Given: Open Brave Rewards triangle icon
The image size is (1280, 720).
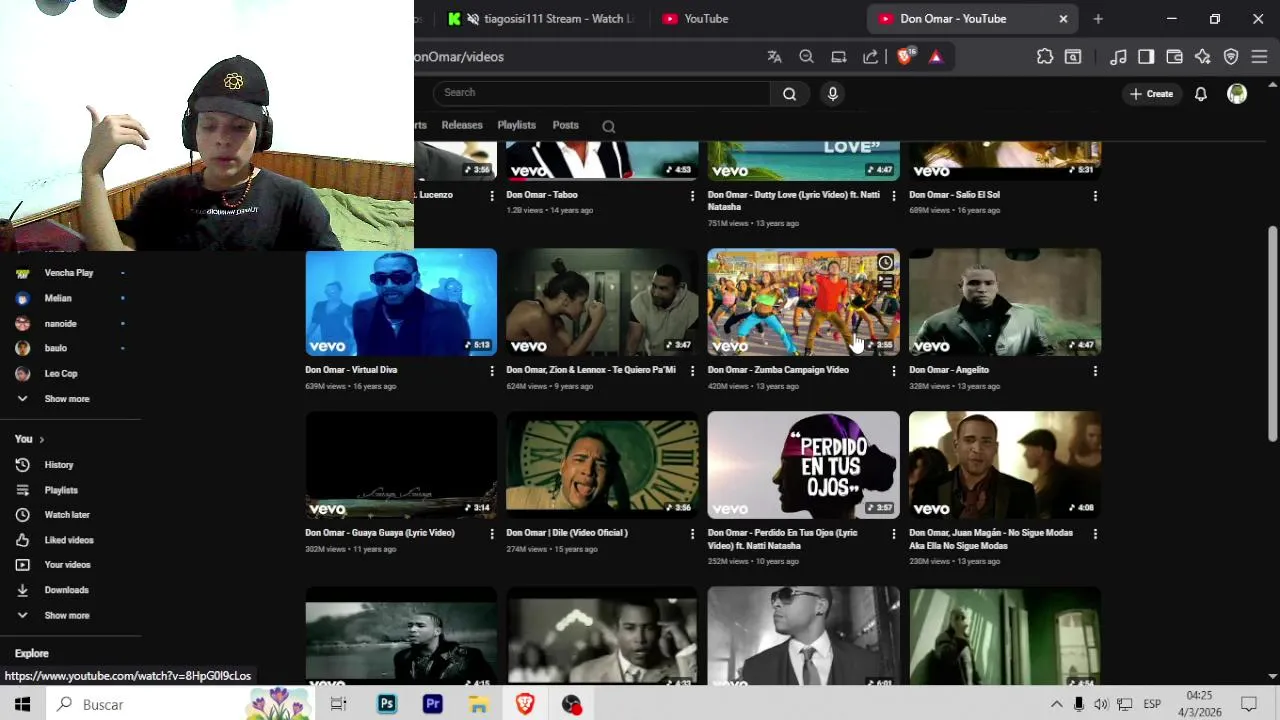Looking at the screenshot, I should point(936,57).
